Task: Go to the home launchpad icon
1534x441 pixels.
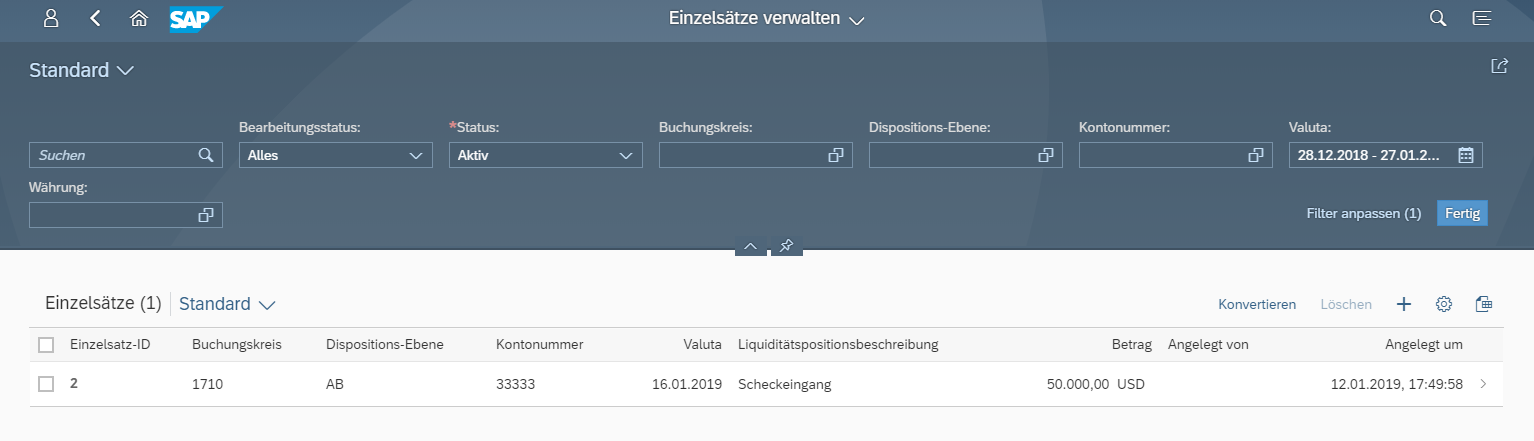Action: (139, 19)
